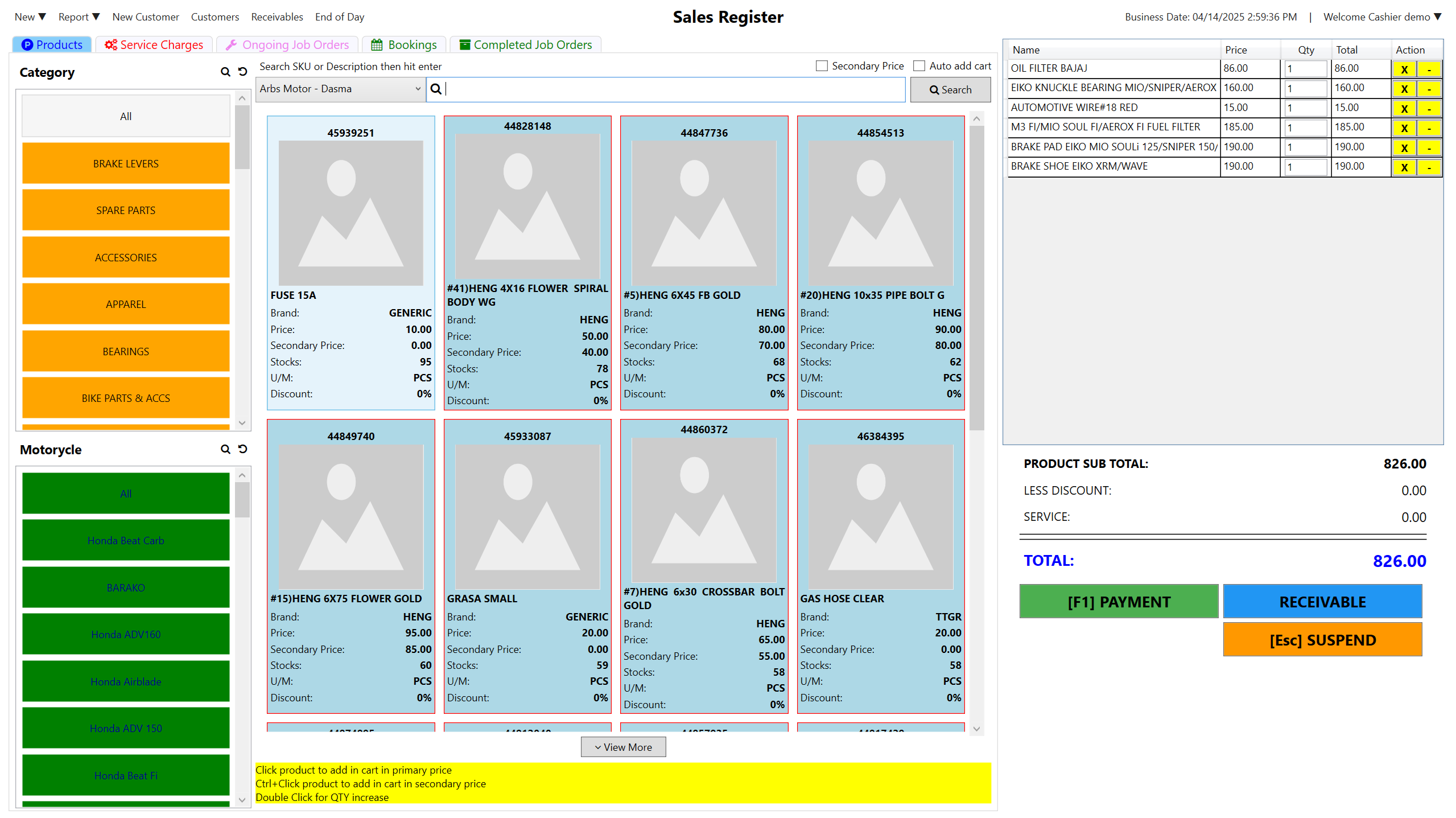The width and height of the screenshot is (1456, 818).
Task: Select the orange BEARINGS category
Action: (x=126, y=351)
